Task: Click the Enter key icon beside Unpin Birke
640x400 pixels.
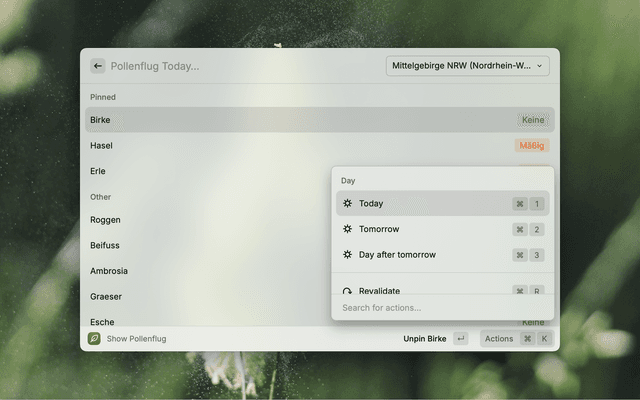Action: [460, 339]
